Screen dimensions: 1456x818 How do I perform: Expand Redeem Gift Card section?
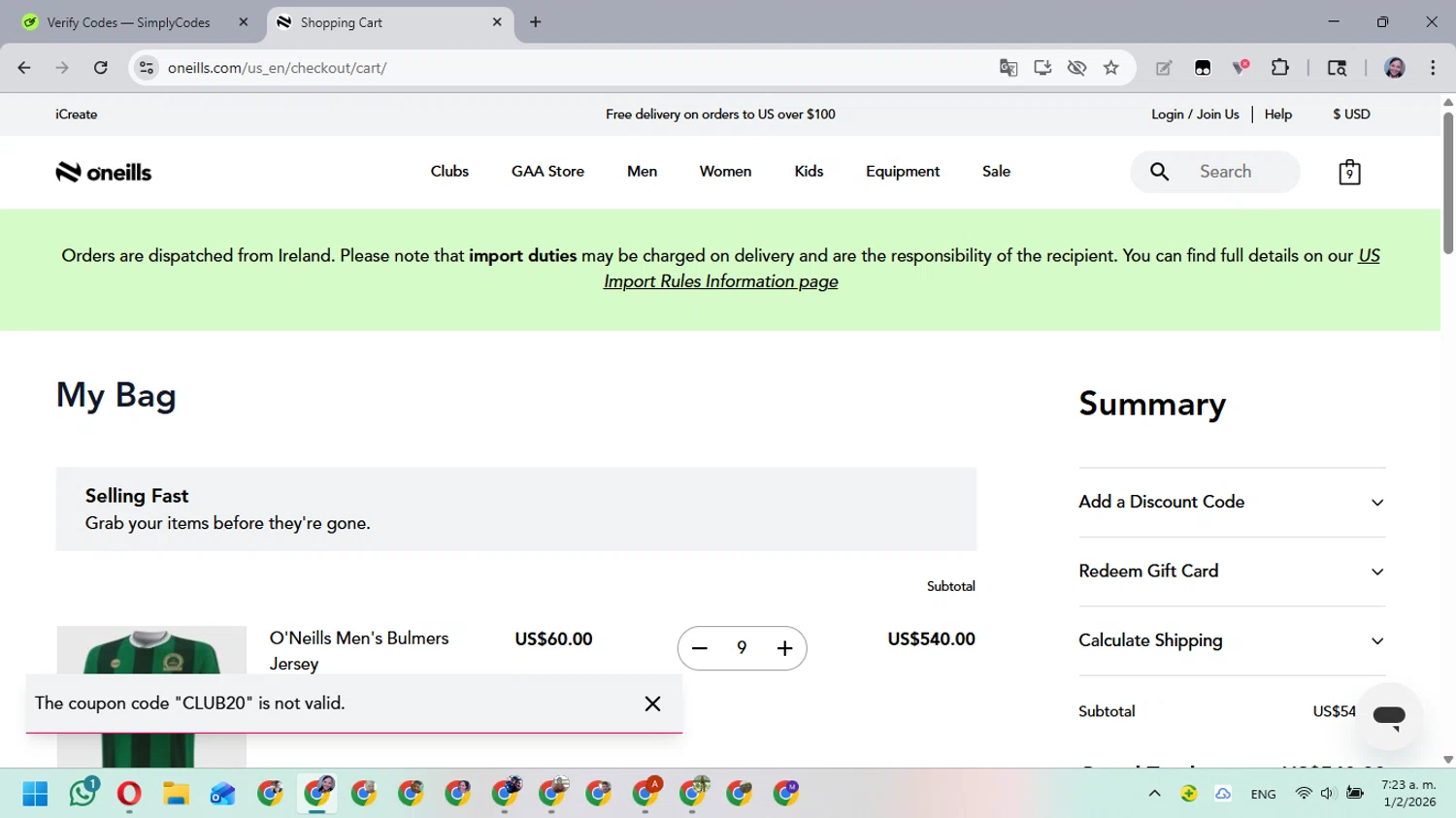(1232, 572)
